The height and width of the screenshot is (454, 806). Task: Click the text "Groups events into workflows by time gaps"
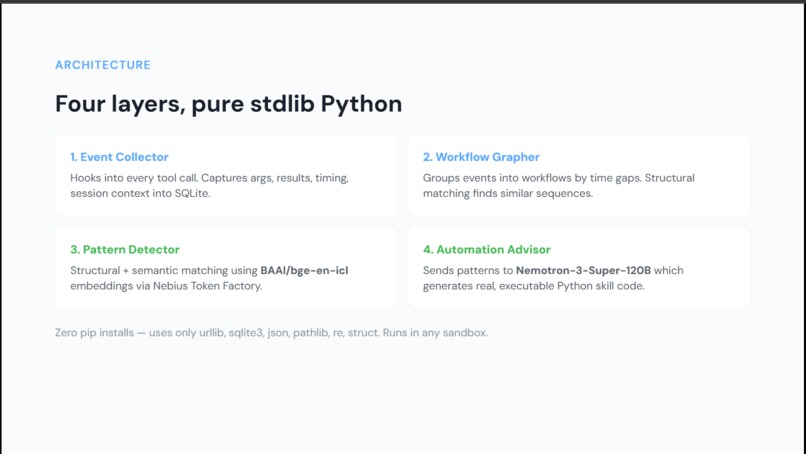coord(532,178)
